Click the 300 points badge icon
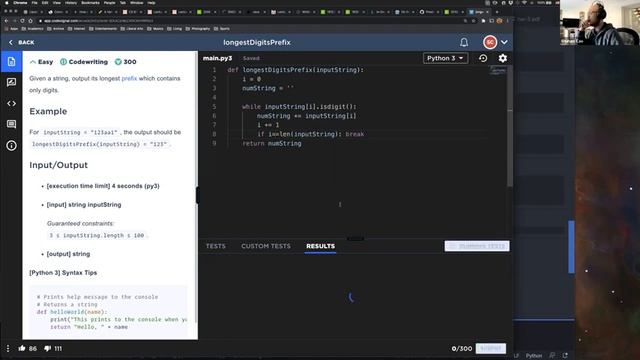The height and width of the screenshot is (360, 640). pos(118,62)
